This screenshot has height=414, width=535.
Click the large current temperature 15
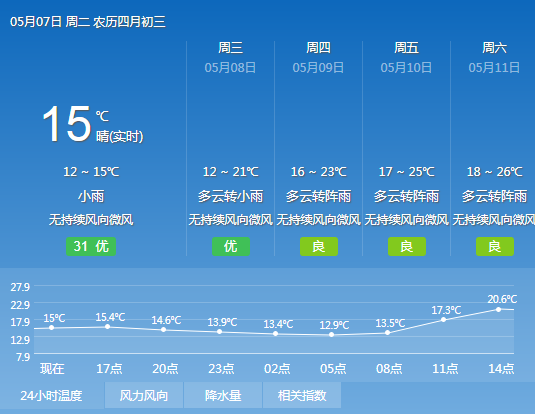[67, 123]
